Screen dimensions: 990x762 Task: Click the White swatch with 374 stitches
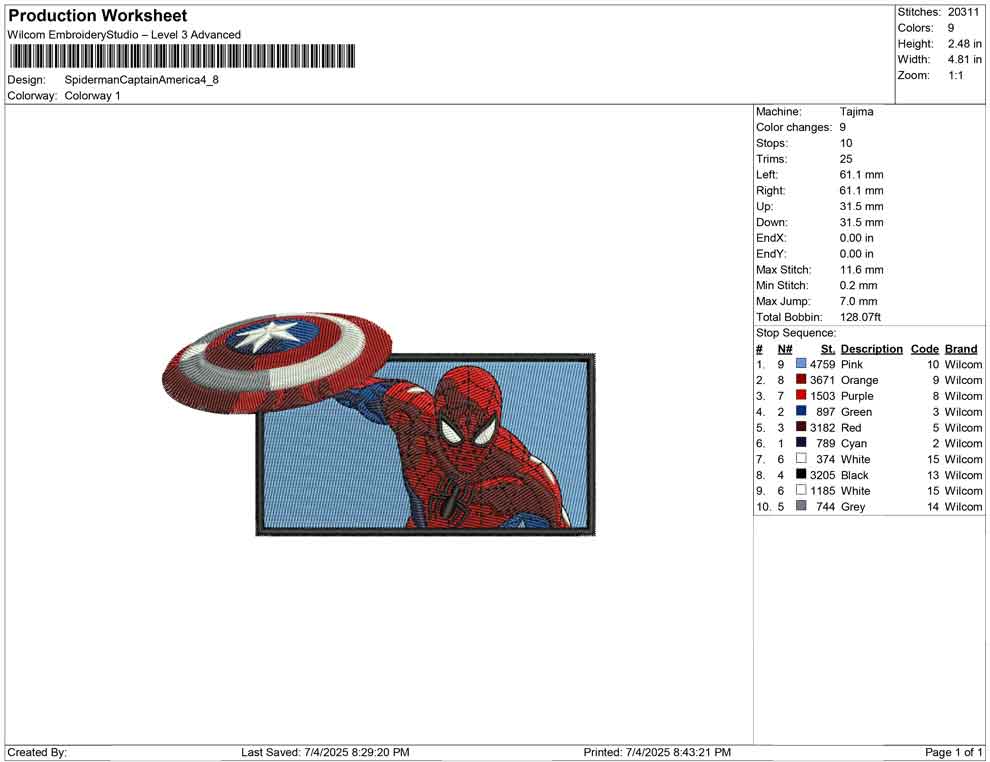801,458
